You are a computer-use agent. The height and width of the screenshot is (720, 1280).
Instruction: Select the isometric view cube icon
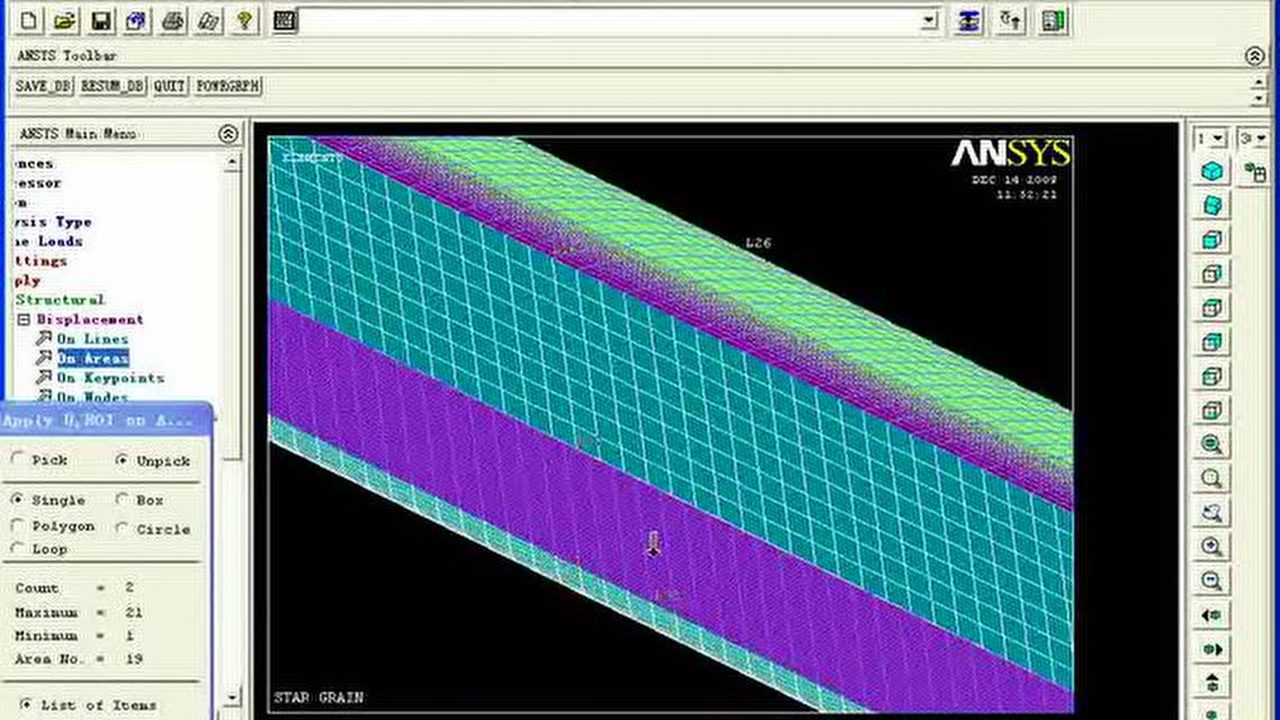[1212, 172]
